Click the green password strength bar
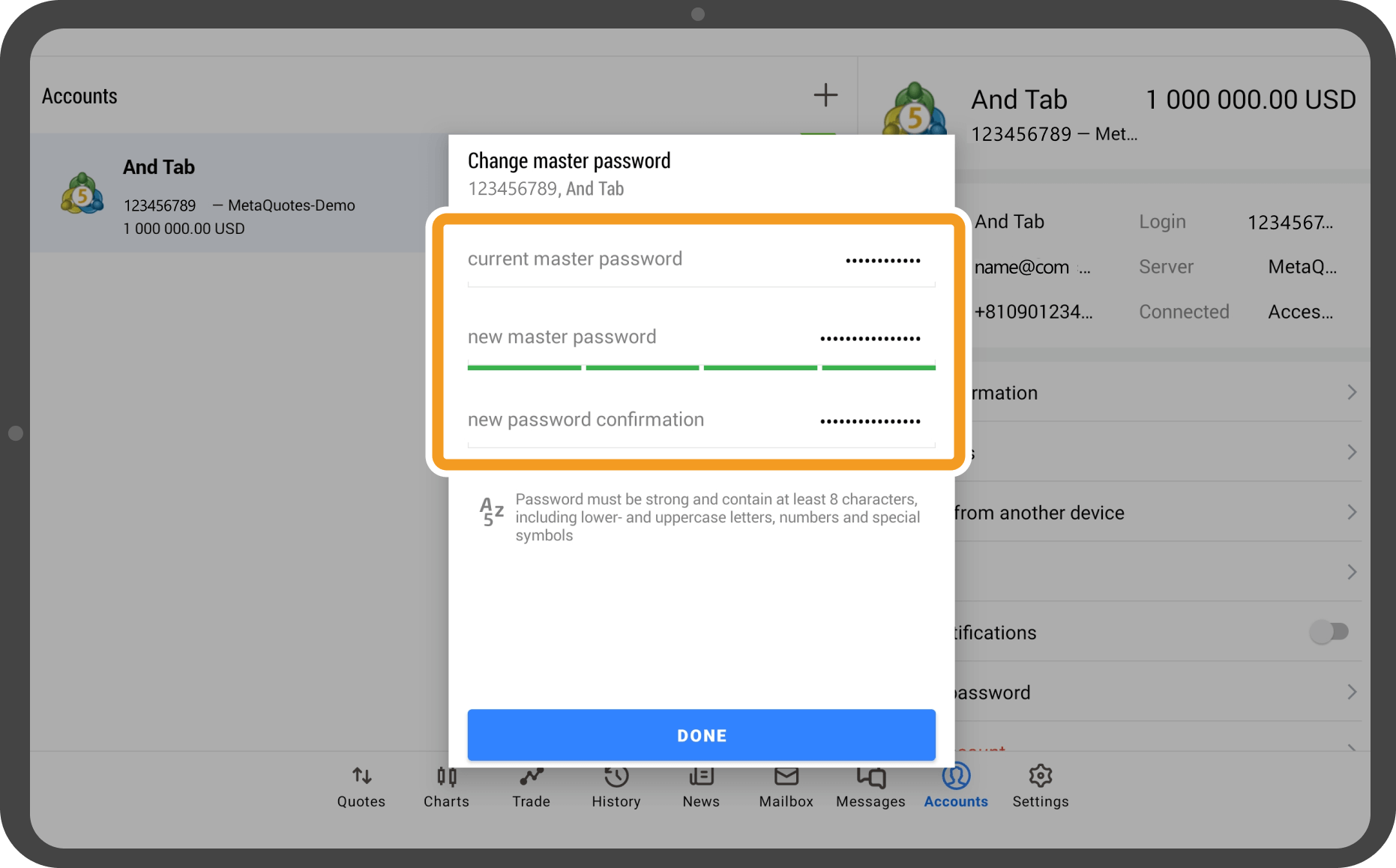This screenshot has width=1396, height=868. [700, 367]
